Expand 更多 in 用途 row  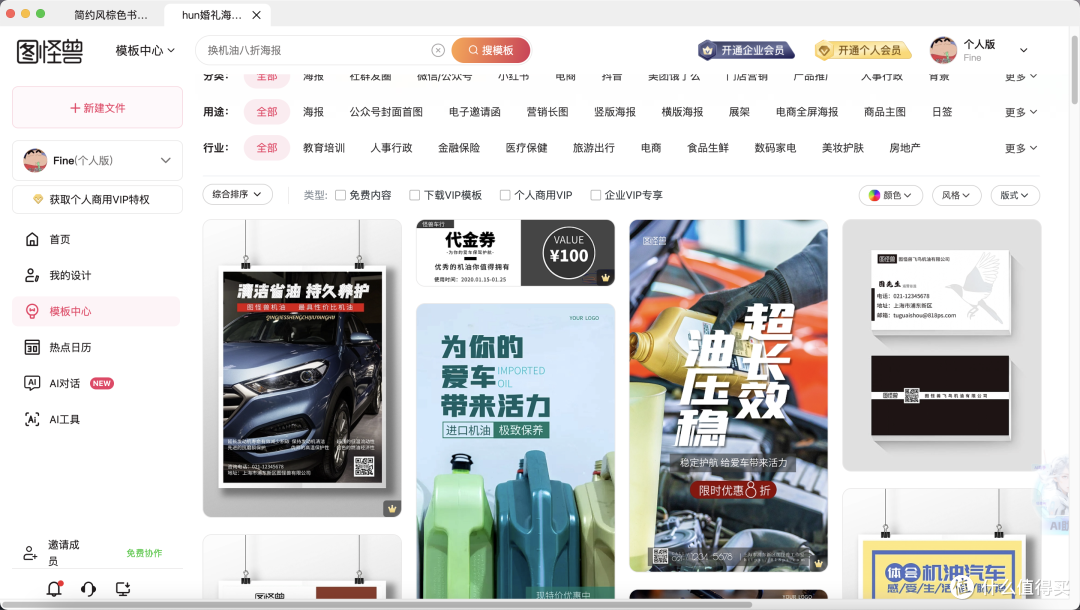(1021, 112)
